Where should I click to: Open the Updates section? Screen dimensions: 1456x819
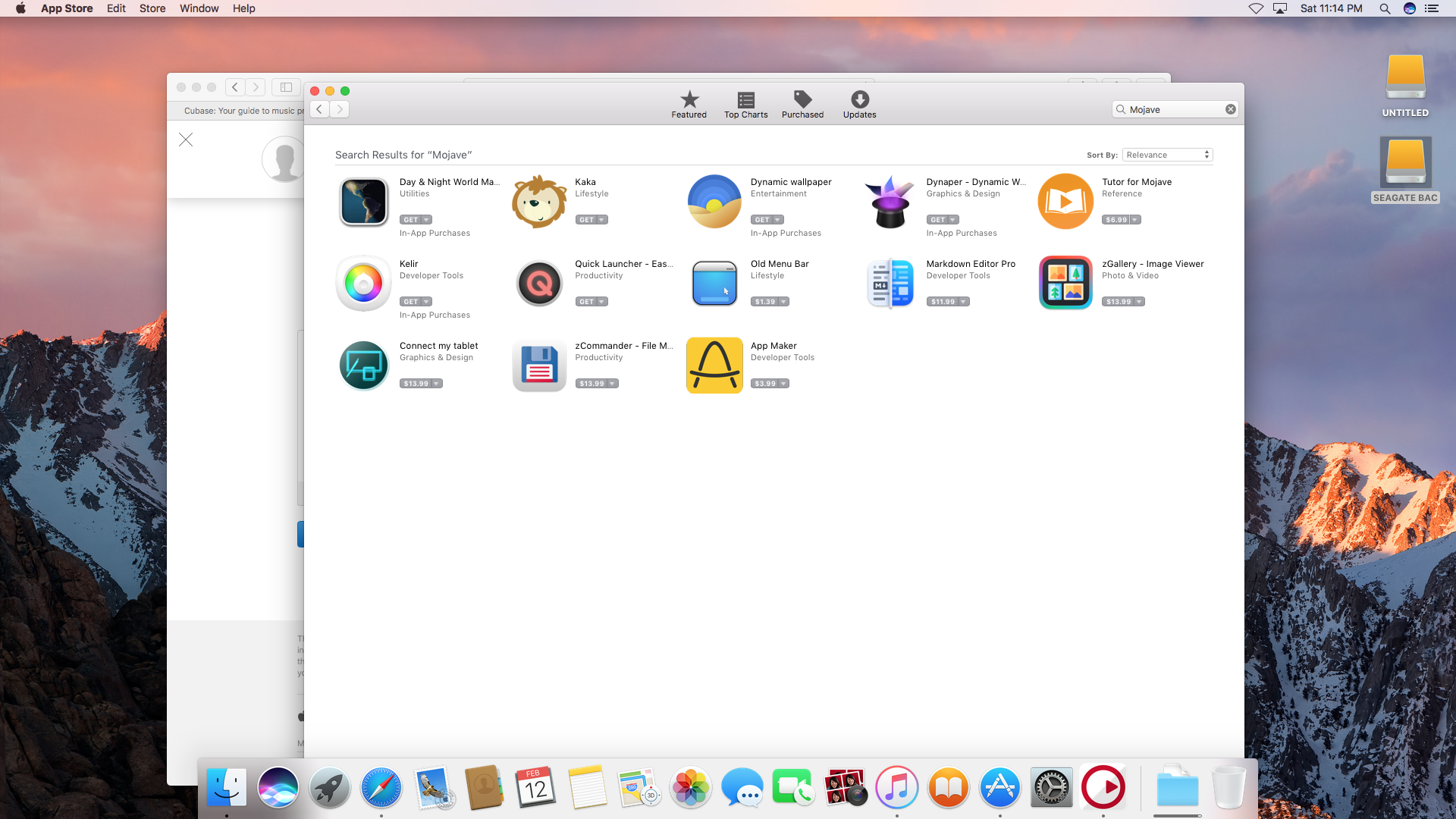pyautogui.click(x=859, y=105)
